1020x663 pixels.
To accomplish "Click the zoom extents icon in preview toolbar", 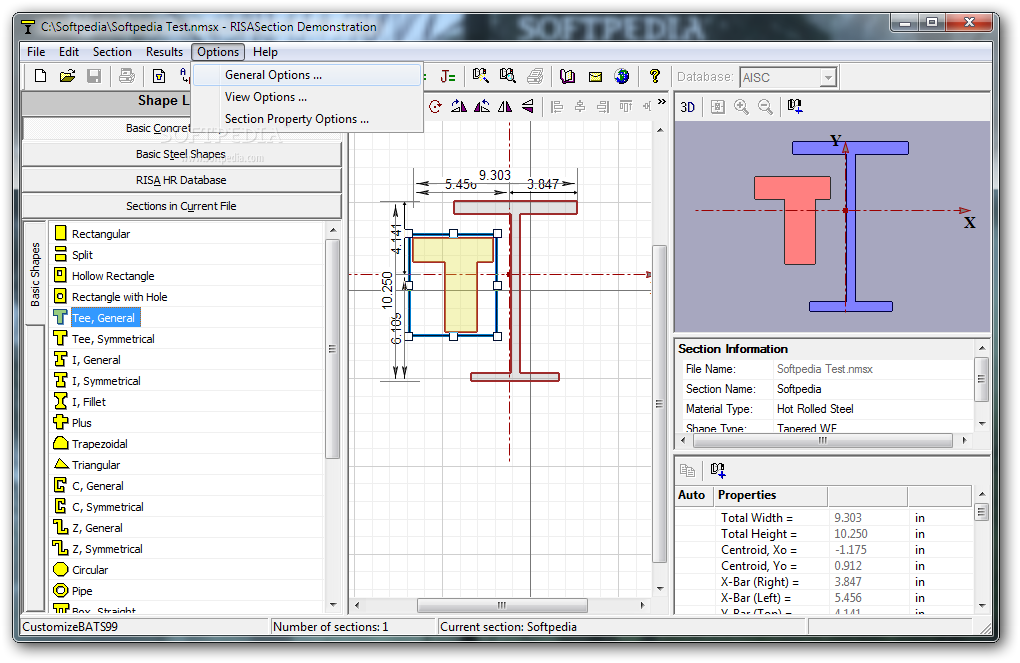I will pos(717,107).
